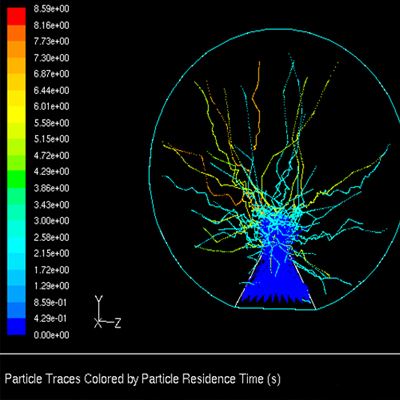Click the orange band near the legend top
Screen dimensions: 400x400
tap(16, 33)
